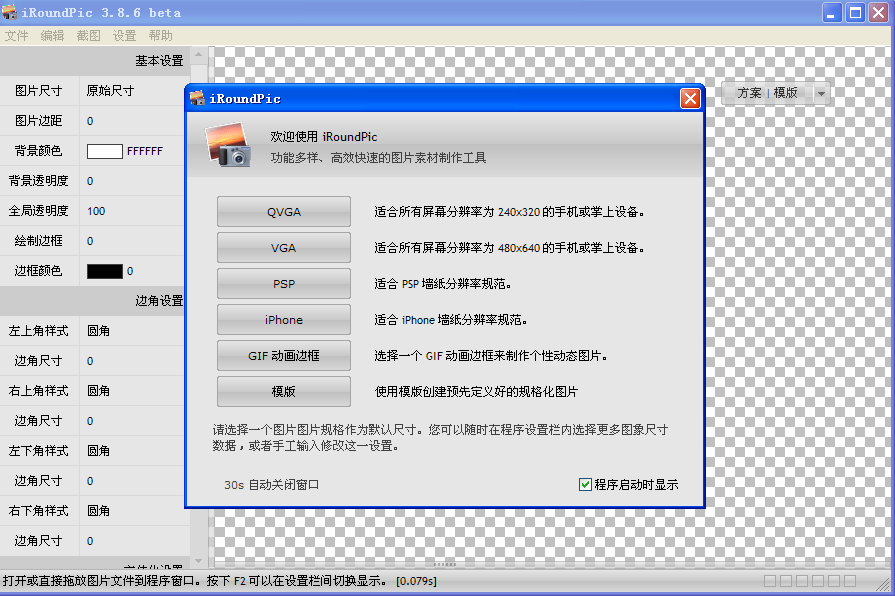This screenshot has width=895, height=596.
Task: Choose the PSP wallpaper preset button
Action: 284,284
